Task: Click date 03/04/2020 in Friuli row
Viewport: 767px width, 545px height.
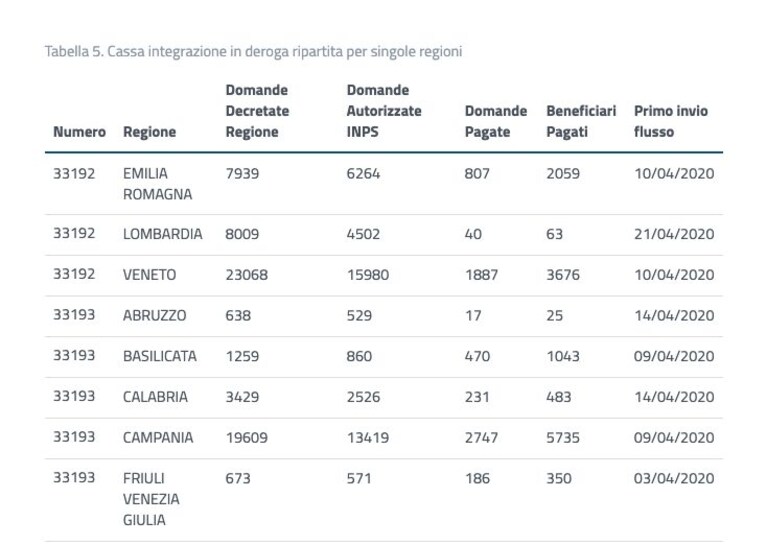Action: (674, 478)
